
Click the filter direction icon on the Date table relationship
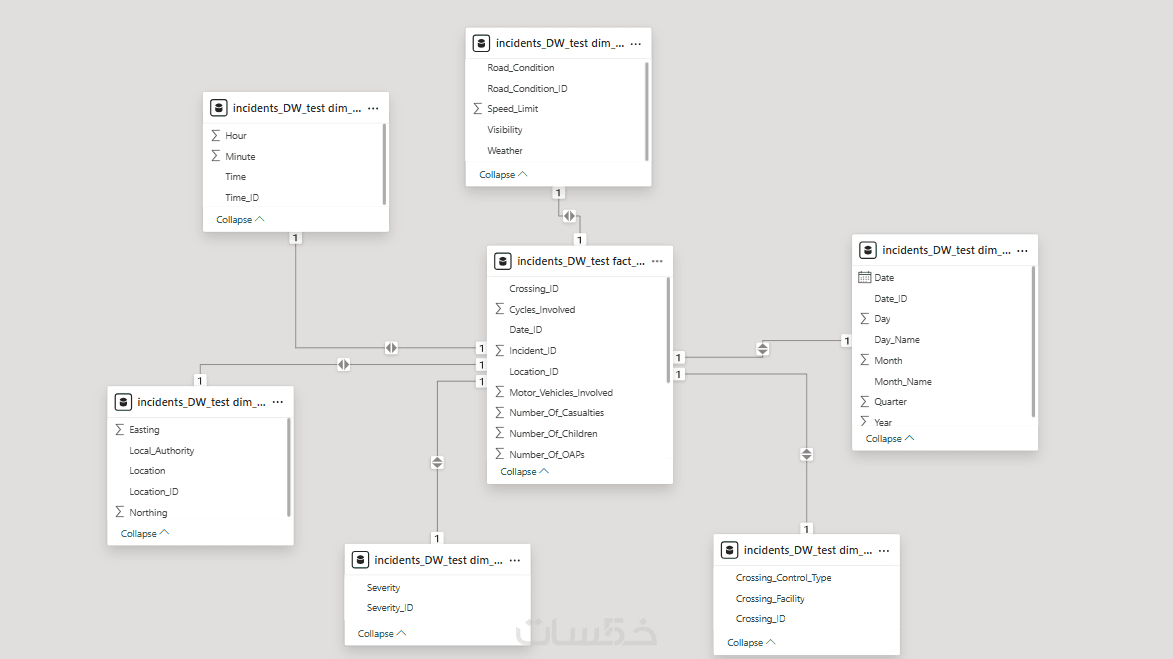click(763, 348)
